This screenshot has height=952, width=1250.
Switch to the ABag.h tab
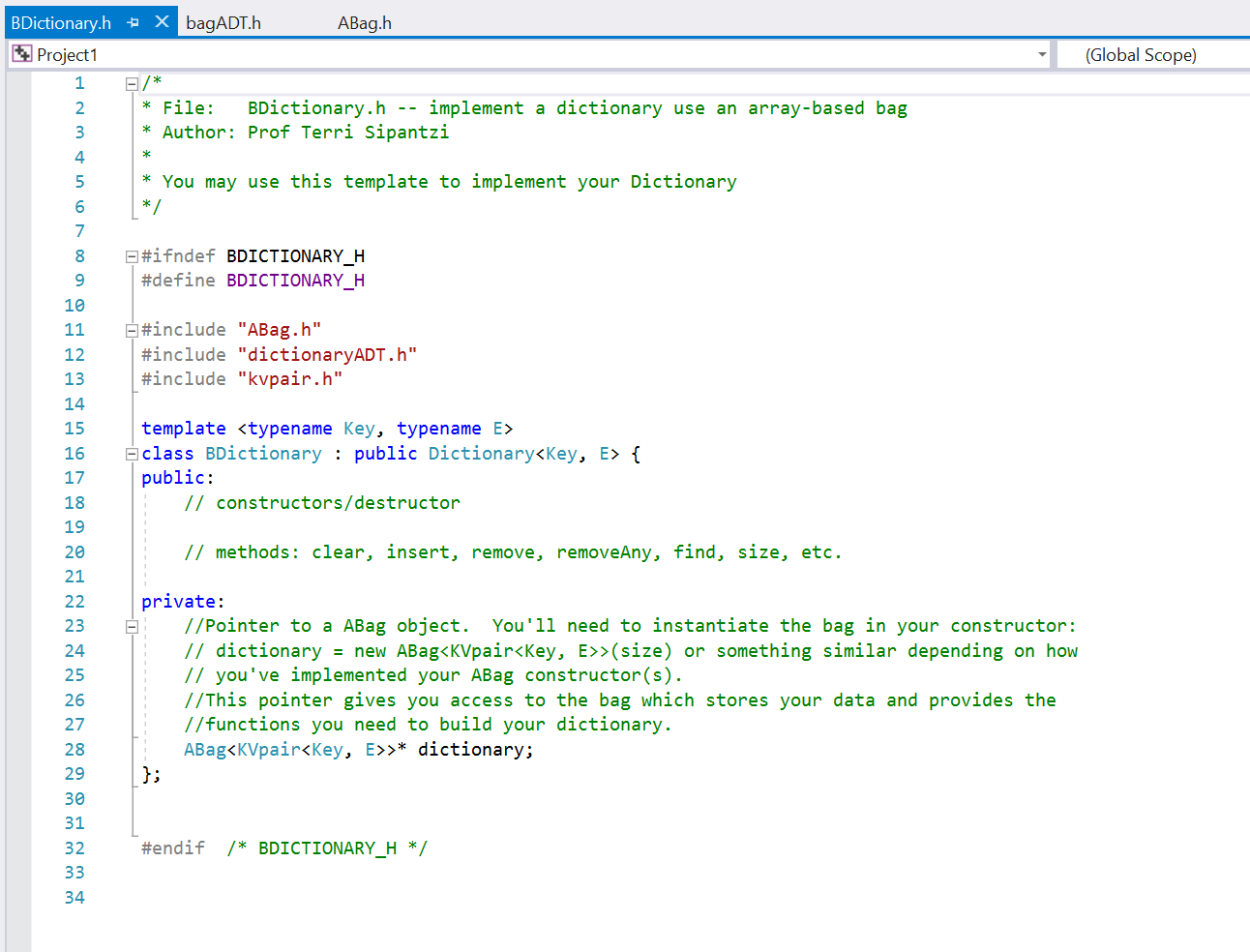pos(365,22)
